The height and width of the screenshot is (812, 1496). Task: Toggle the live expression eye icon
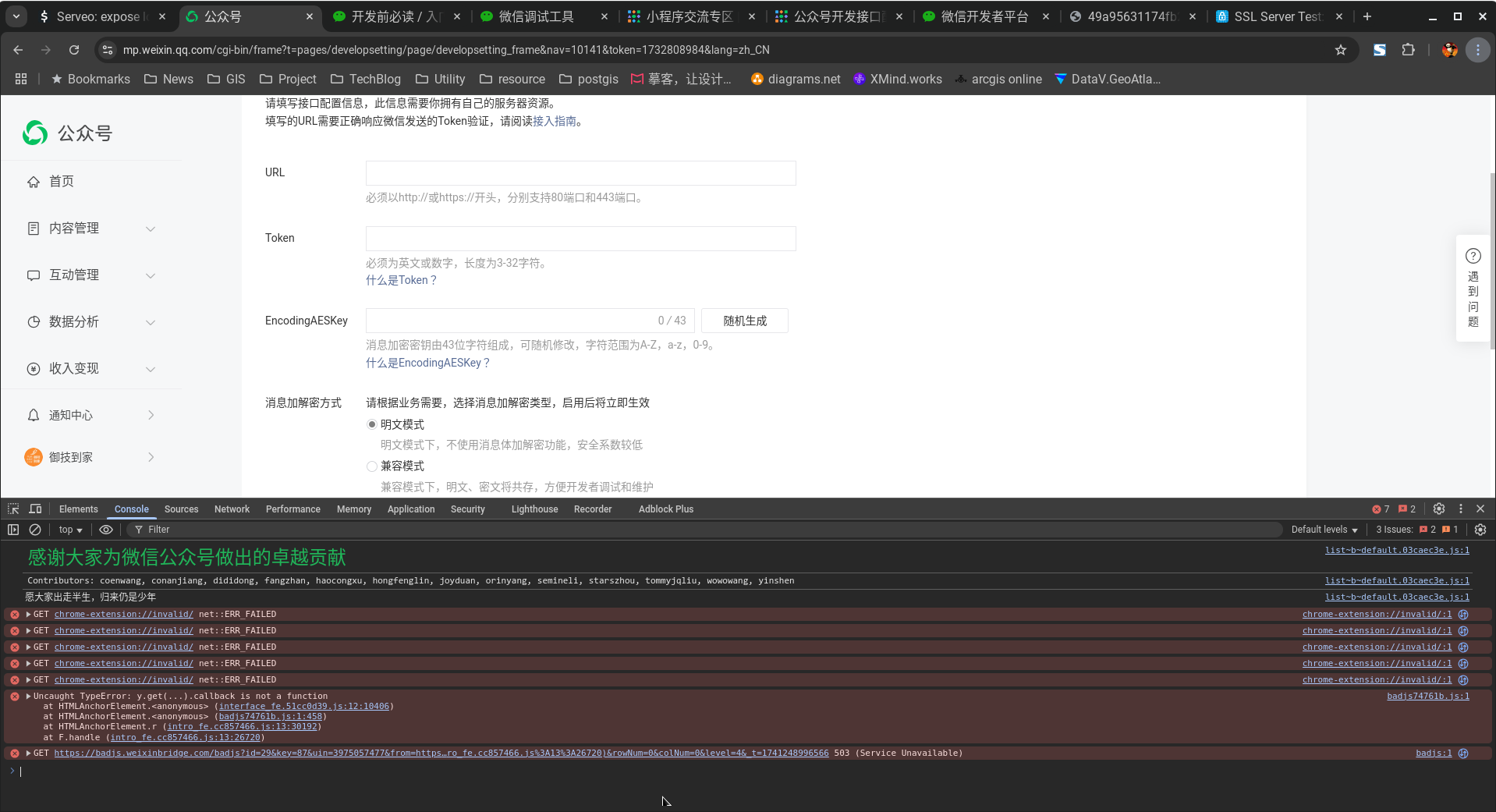click(106, 530)
